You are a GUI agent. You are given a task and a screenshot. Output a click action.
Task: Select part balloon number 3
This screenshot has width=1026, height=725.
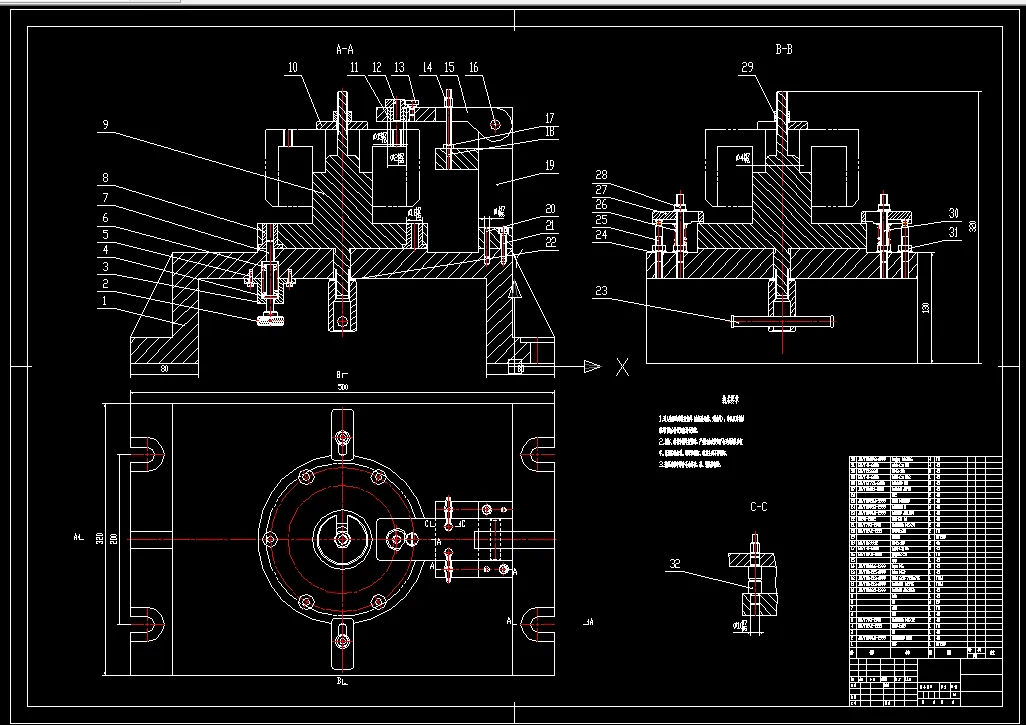(105, 266)
